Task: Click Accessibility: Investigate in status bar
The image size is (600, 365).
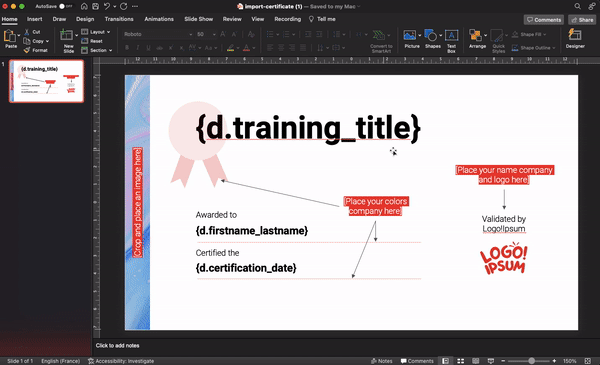Action: (121, 361)
